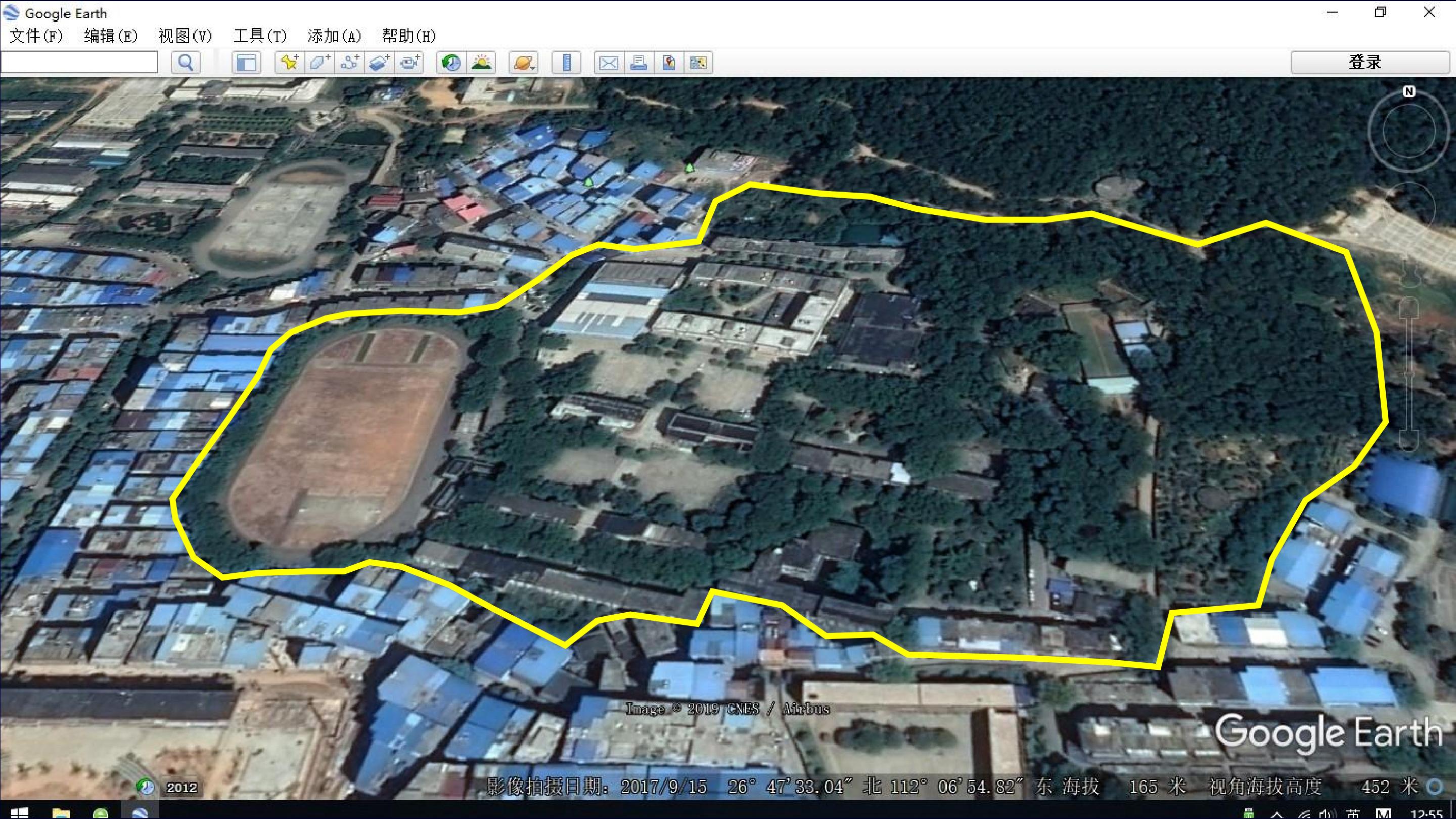This screenshot has width=1456, height=819.
Task: Click the historical imagery clock beside 2012
Action: tap(146, 786)
